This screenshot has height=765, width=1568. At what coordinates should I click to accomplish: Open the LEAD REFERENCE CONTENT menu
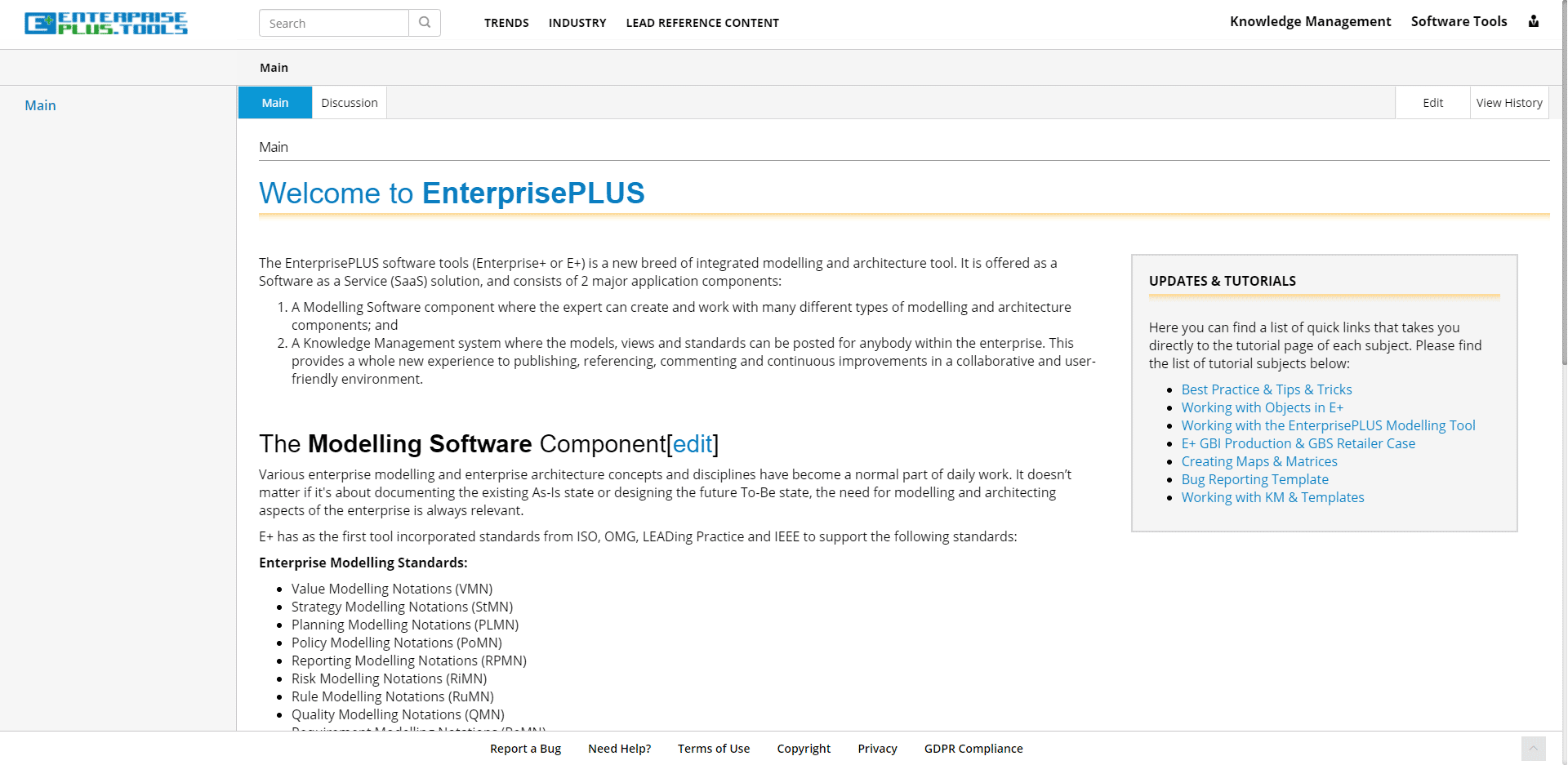click(702, 23)
